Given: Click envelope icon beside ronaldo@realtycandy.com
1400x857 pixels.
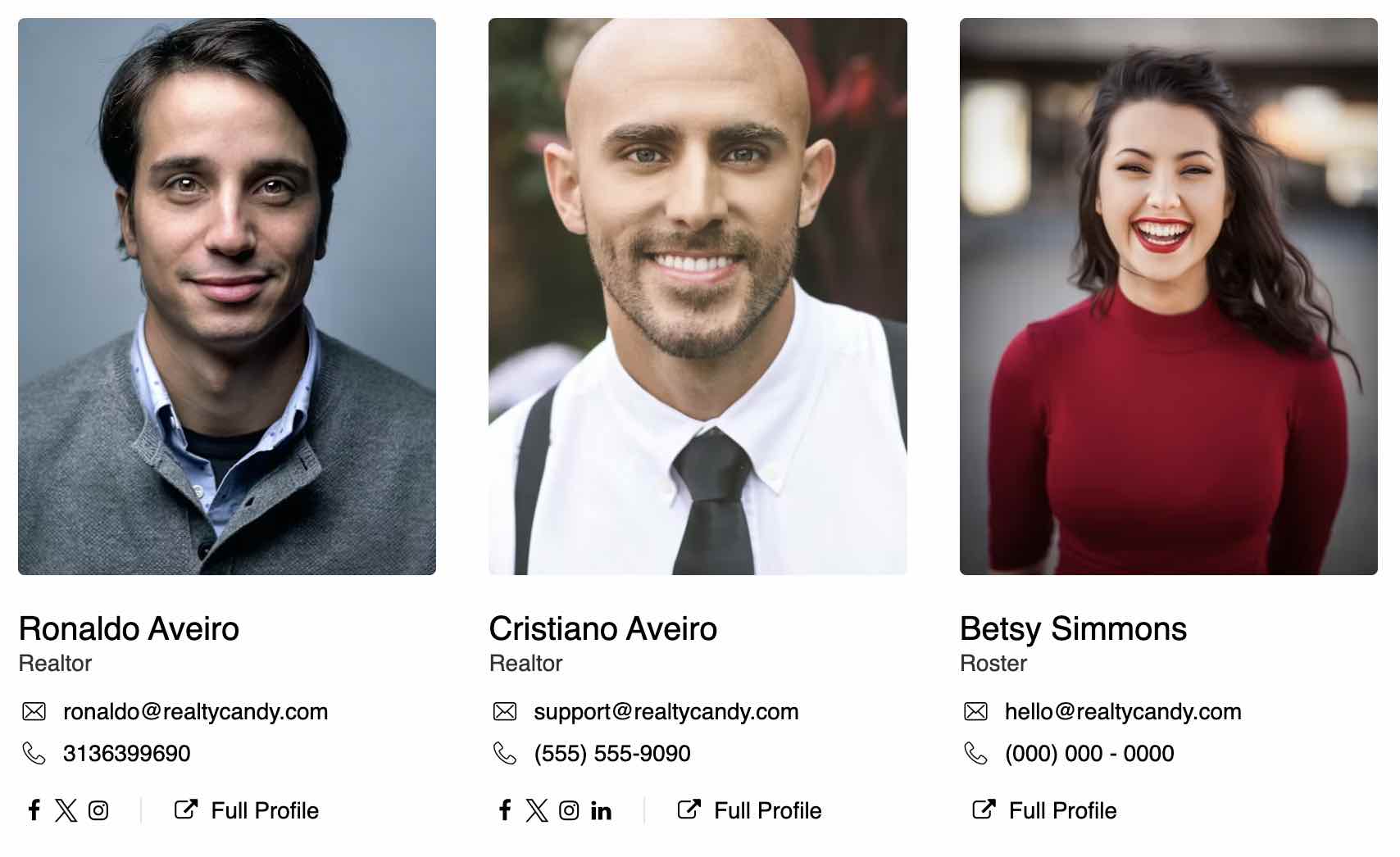Looking at the screenshot, I should [x=34, y=711].
